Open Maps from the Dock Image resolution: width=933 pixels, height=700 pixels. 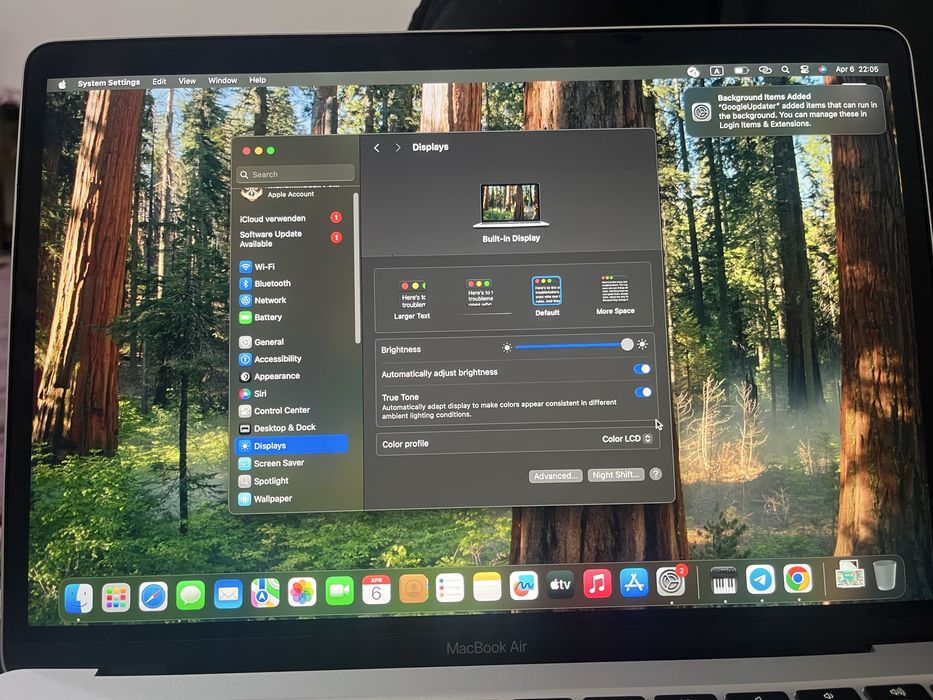(x=265, y=593)
